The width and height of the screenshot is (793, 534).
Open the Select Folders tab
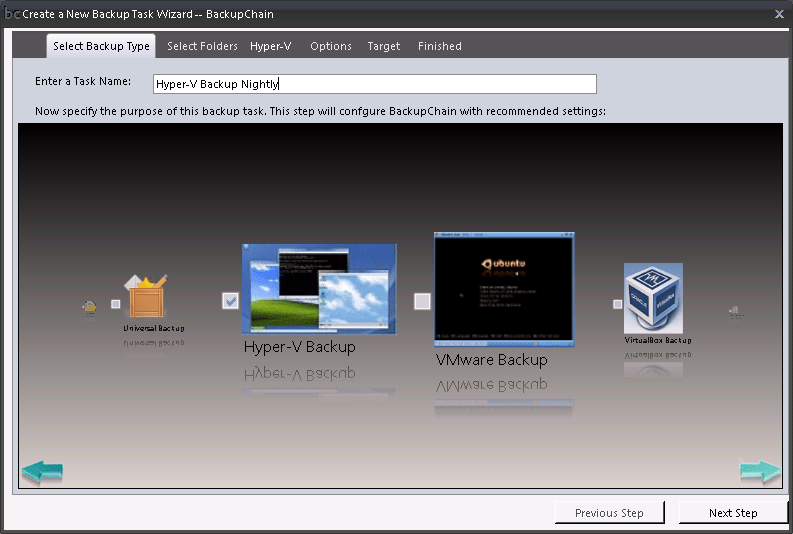tap(202, 46)
